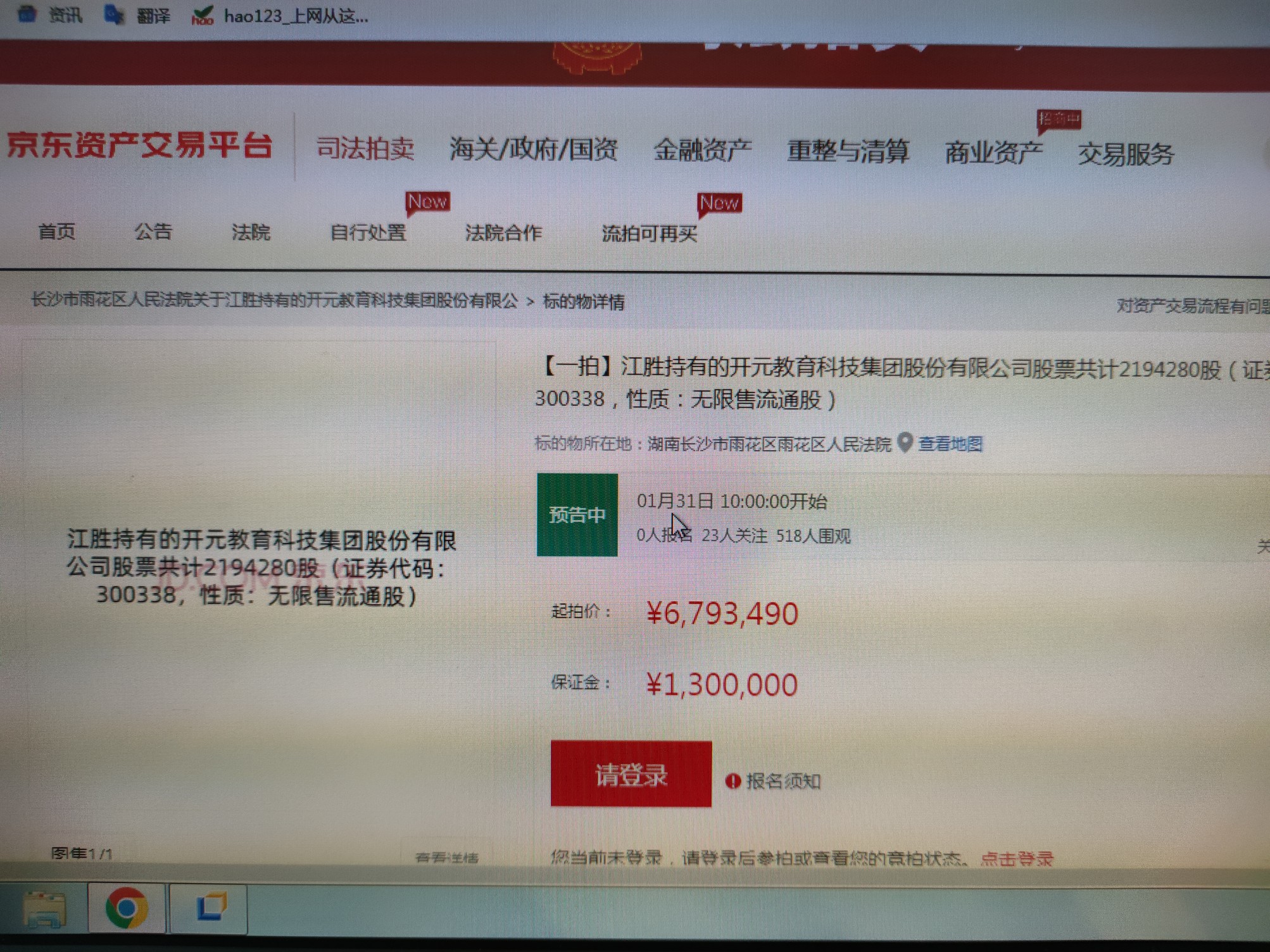Click 自行处置 in the sub-navigation

[368, 232]
